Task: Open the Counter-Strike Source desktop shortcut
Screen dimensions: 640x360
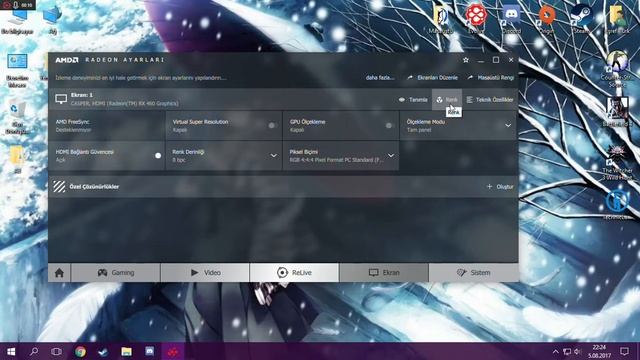Action: pyautogui.click(x=617, y=68)
